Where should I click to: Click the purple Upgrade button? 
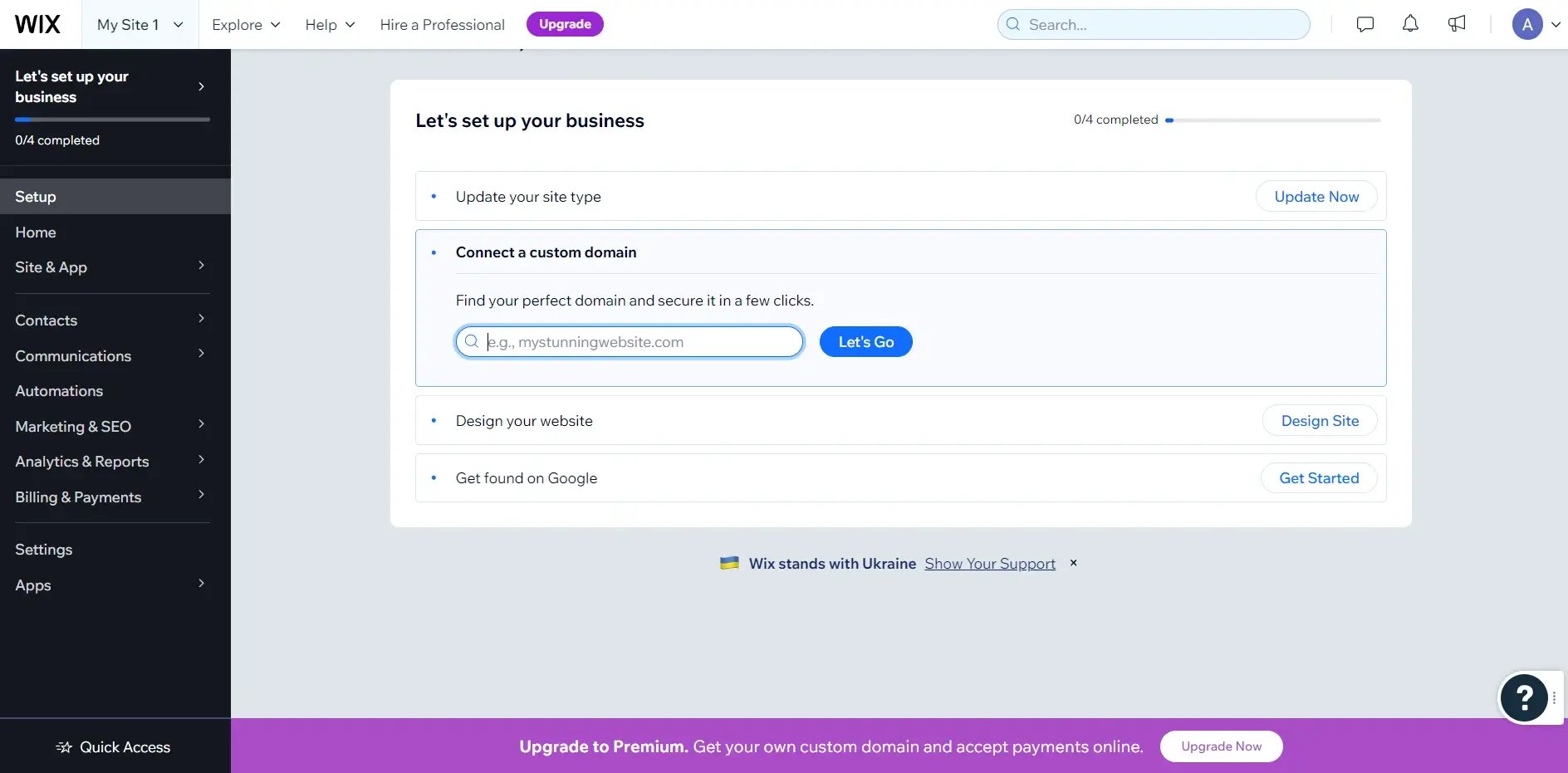pyautogui.click(x=565, y=24)
